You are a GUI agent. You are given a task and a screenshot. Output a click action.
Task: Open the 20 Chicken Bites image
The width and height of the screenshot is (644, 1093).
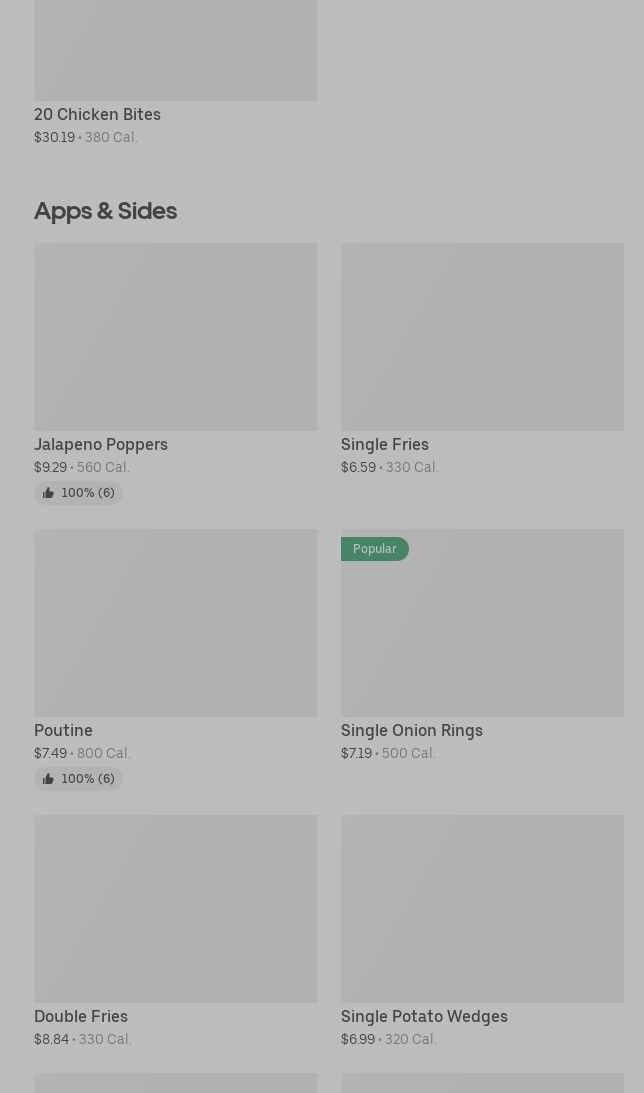coord(176,50)
